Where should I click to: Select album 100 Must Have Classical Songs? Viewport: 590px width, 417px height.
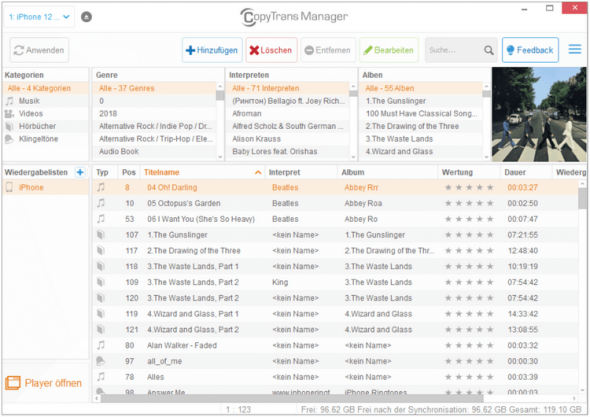click(x=421, y=114)
